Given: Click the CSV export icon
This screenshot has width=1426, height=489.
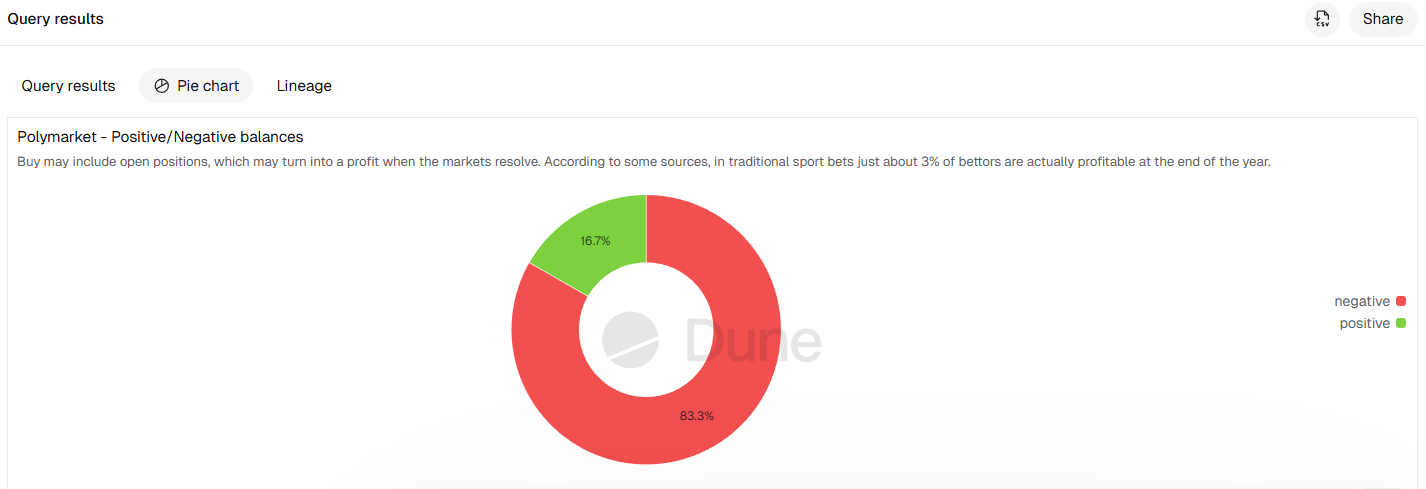Looking at the screenshot, I should click(x=1322, y=19).
